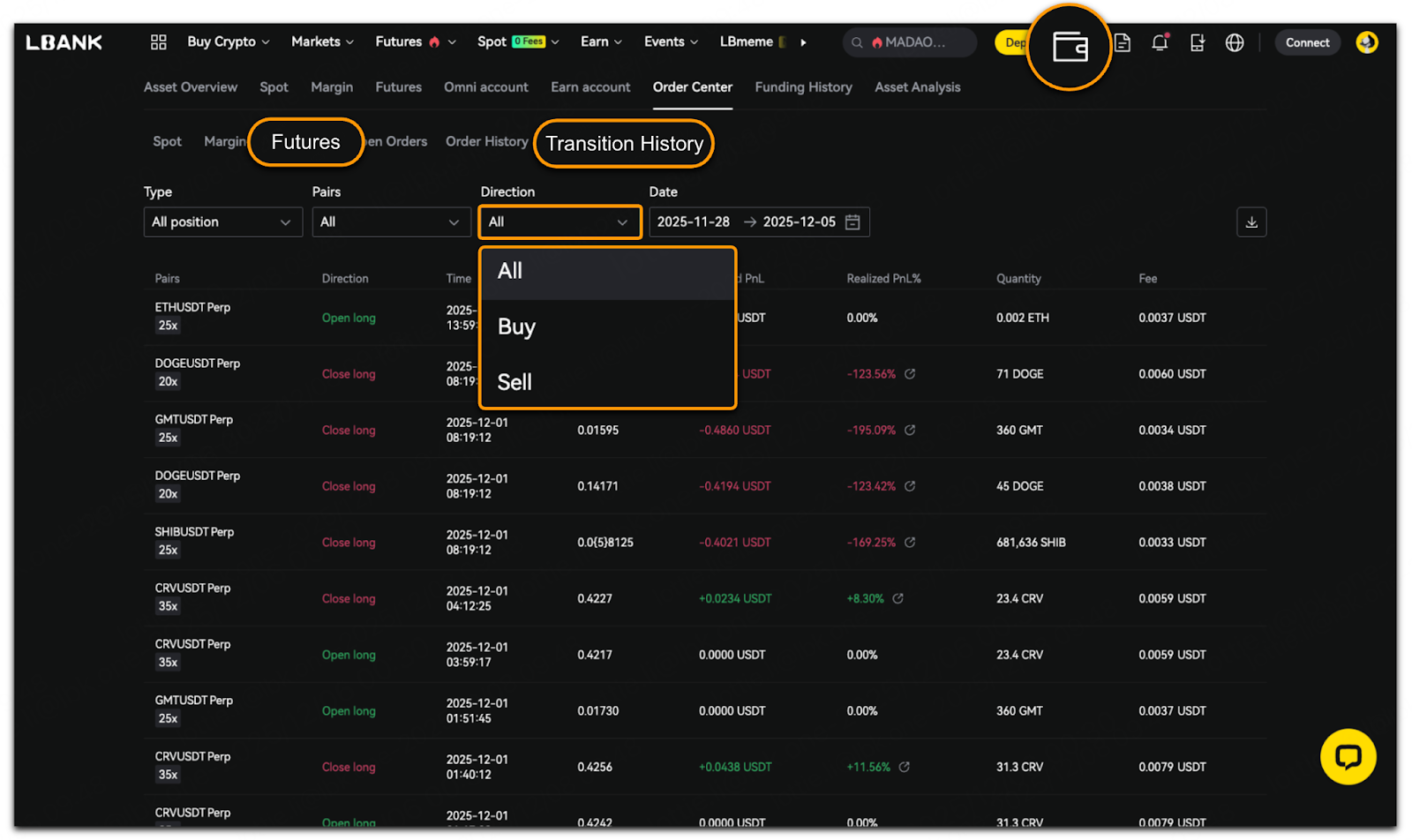Open the live chat support bubble
The width and height of the screenshot is (1412, 840).
[1348, 756]
